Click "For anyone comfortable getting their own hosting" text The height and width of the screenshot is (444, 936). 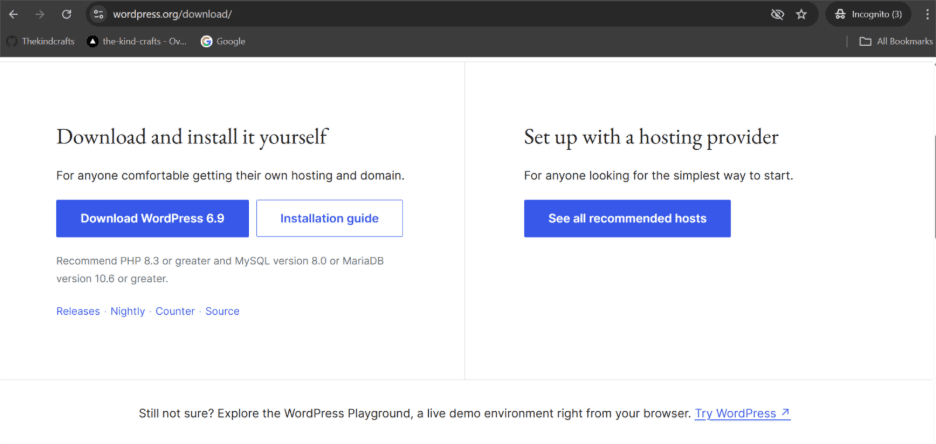coord(230,176)
